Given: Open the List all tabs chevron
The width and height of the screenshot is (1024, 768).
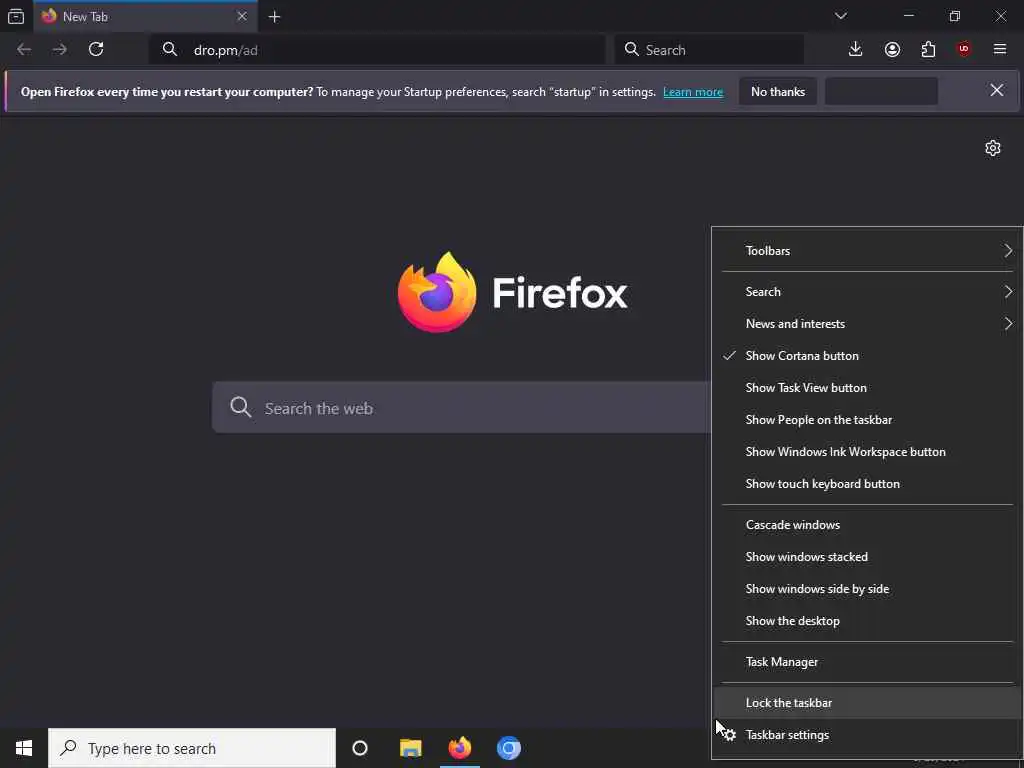Looking at the screenshot, I should click(x=840, y=16).
